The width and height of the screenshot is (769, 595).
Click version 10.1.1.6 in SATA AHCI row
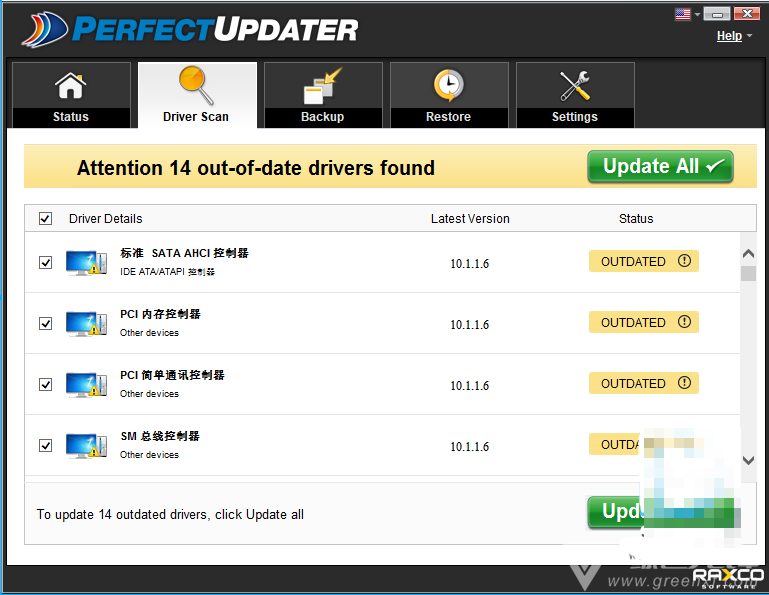469,264
